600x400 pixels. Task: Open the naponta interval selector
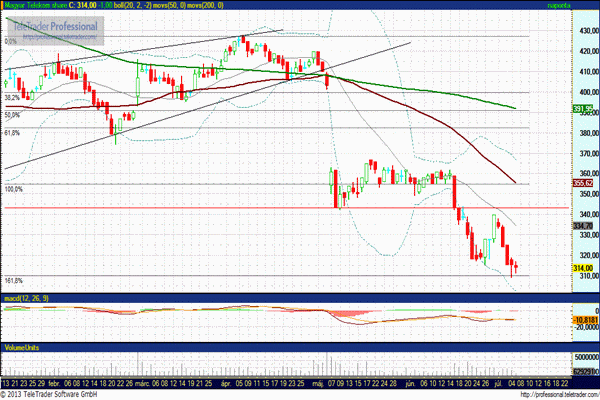click(584, 5)
